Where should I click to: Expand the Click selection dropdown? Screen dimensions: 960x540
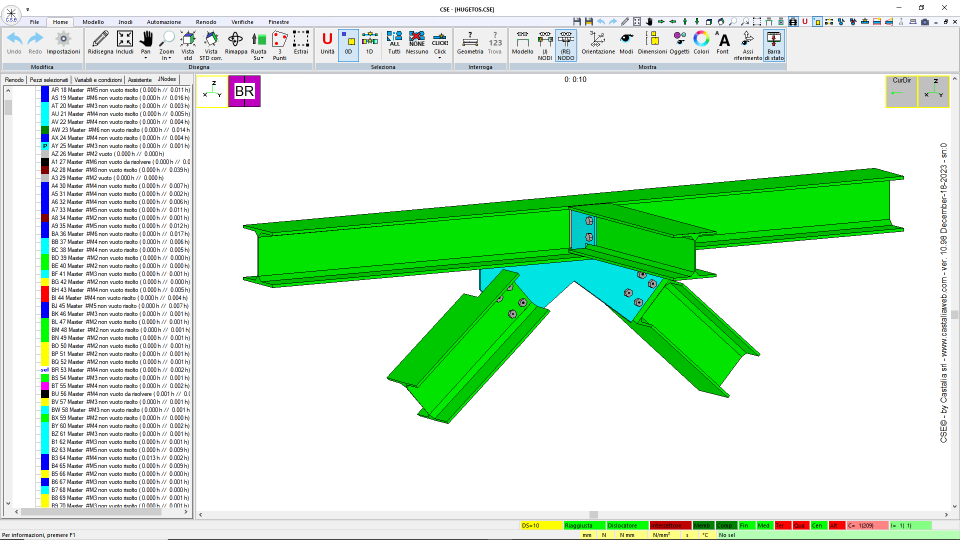coord(440,58)
